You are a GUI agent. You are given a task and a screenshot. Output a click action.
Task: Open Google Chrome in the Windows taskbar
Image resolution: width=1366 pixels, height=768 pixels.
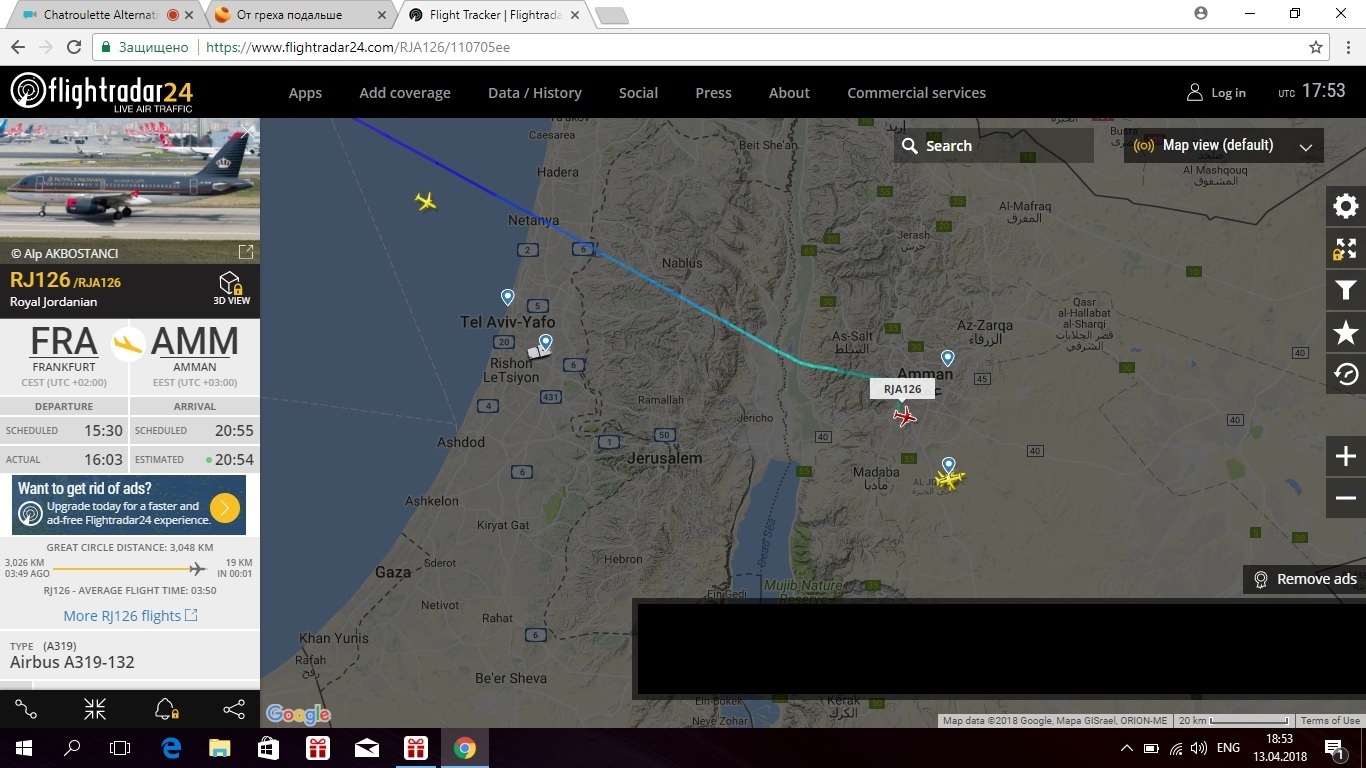click(464, 747)
